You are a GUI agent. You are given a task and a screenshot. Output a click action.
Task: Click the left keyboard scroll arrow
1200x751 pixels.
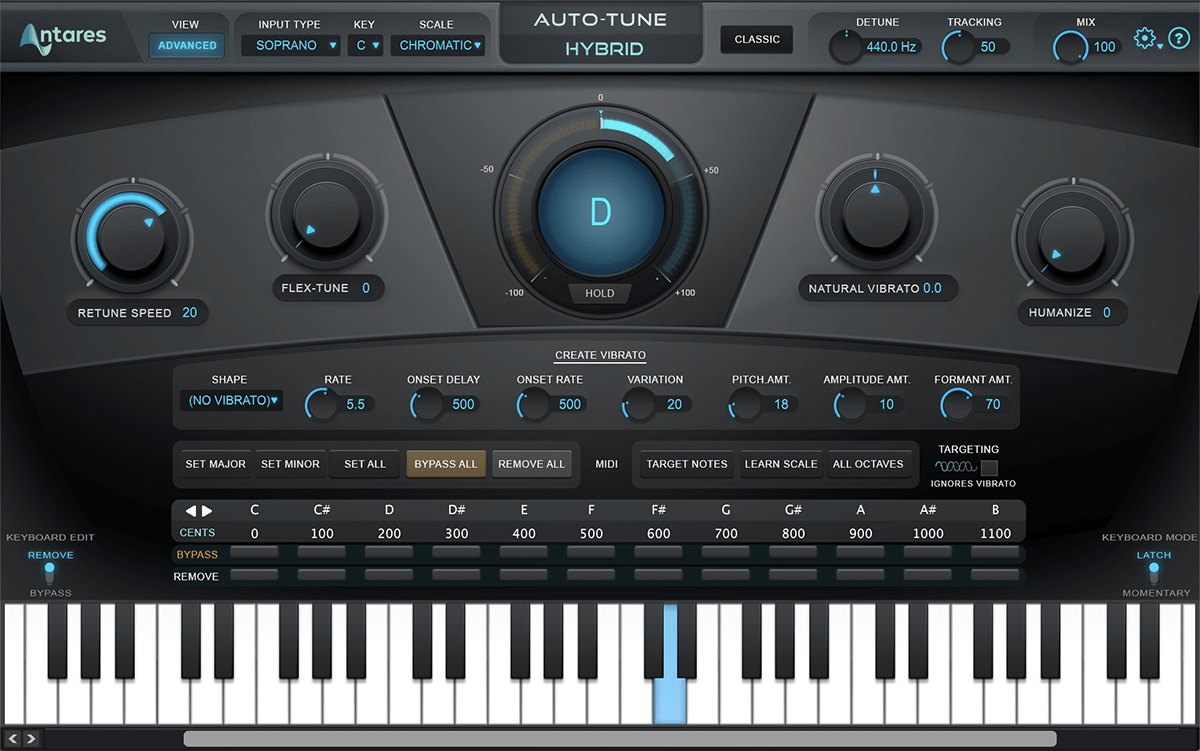point(12,737)
